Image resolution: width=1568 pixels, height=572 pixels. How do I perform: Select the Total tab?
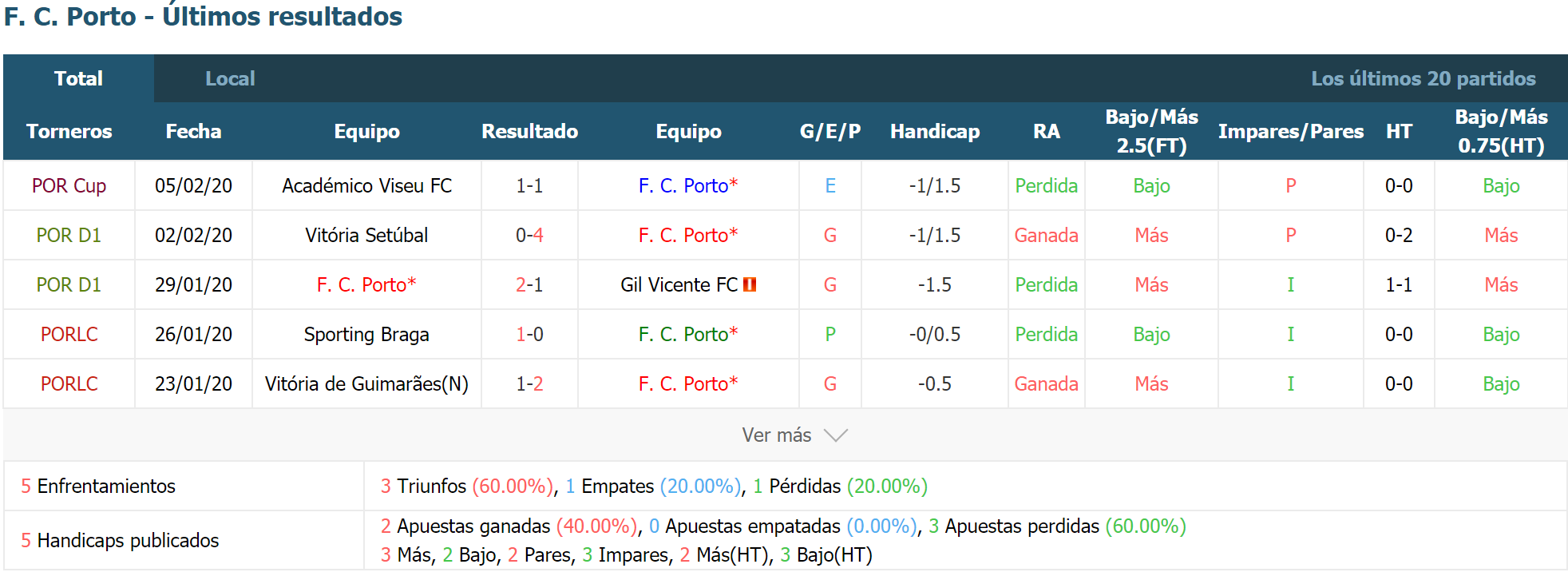click(x=78, y=78)
